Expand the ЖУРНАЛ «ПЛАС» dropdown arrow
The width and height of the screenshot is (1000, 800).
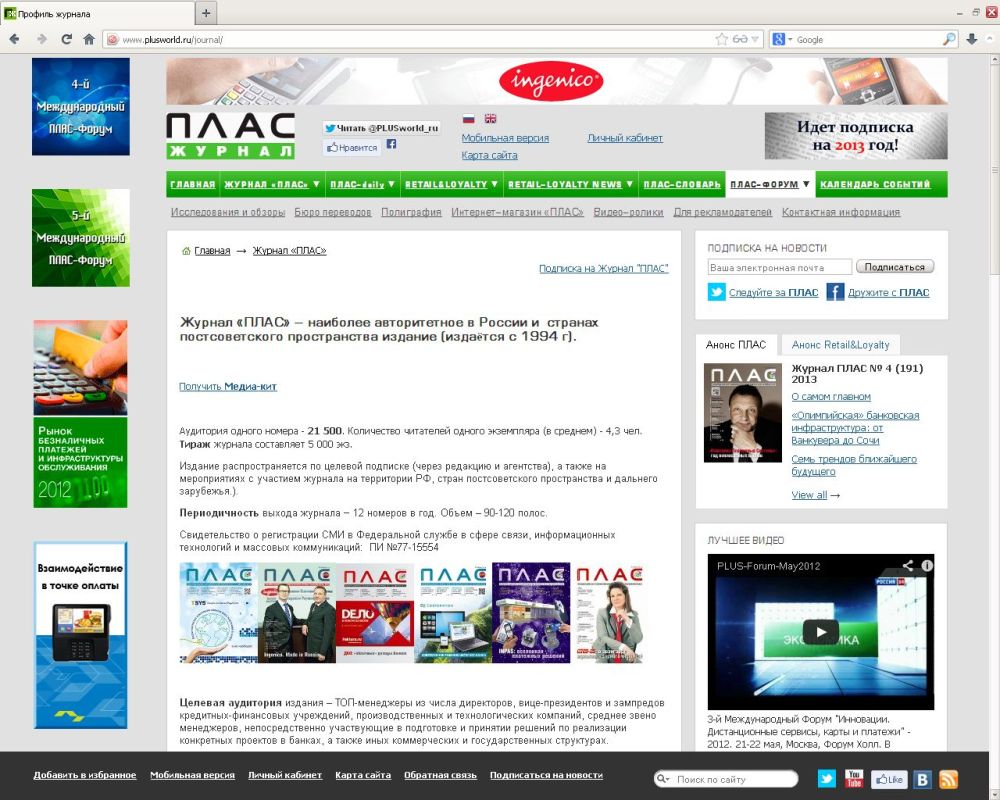tap(317, 184)
